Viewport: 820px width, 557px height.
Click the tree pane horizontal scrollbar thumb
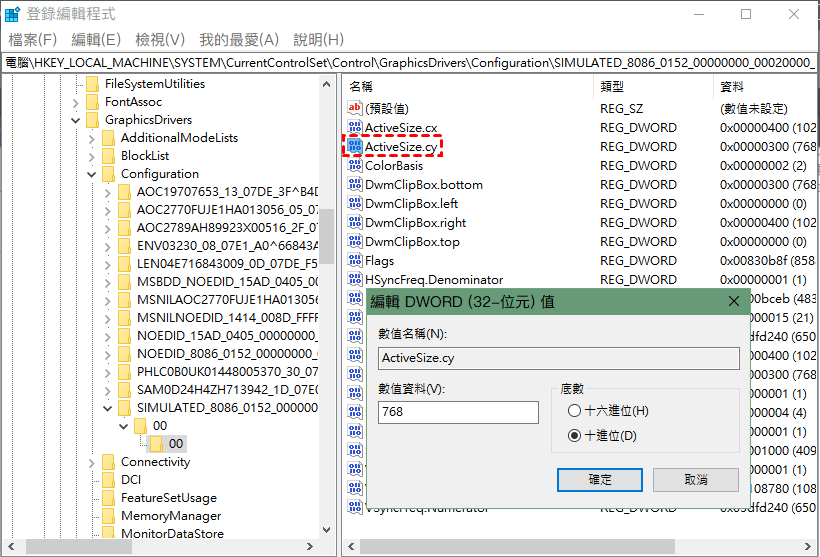click(78, 547)
